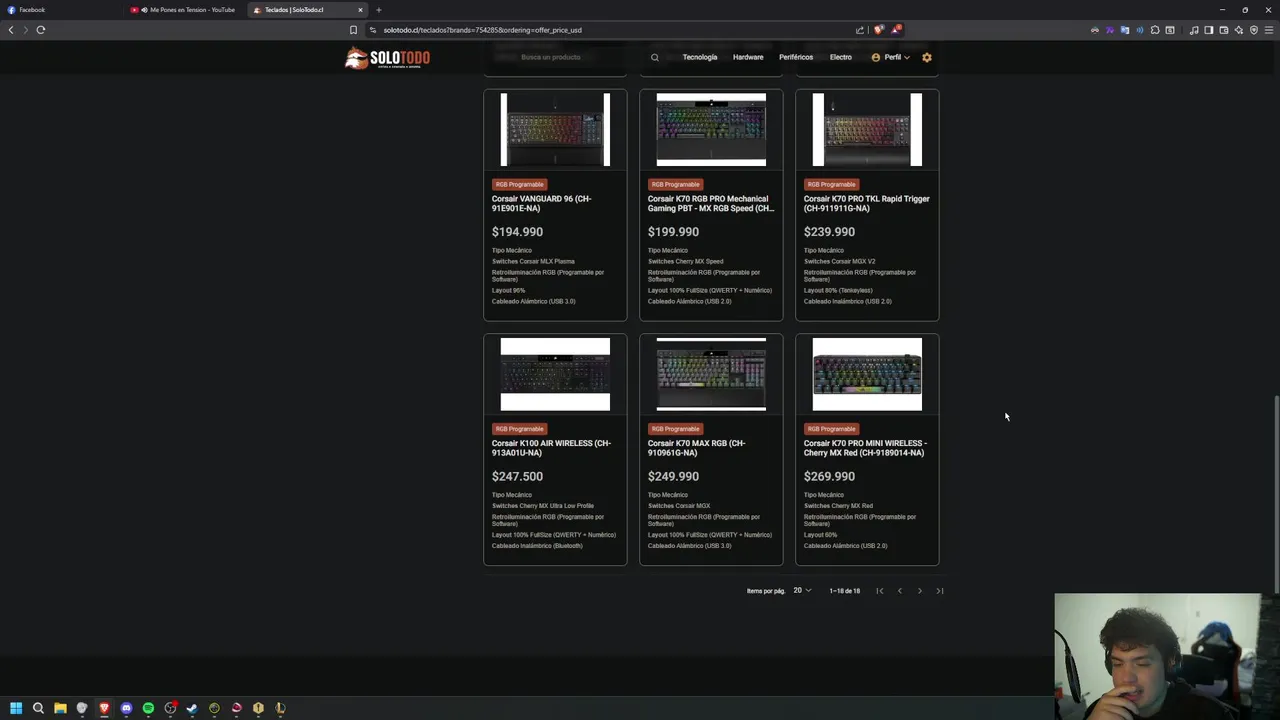Click the $269.990 price
1280x720 pixels.
(829, 477)
